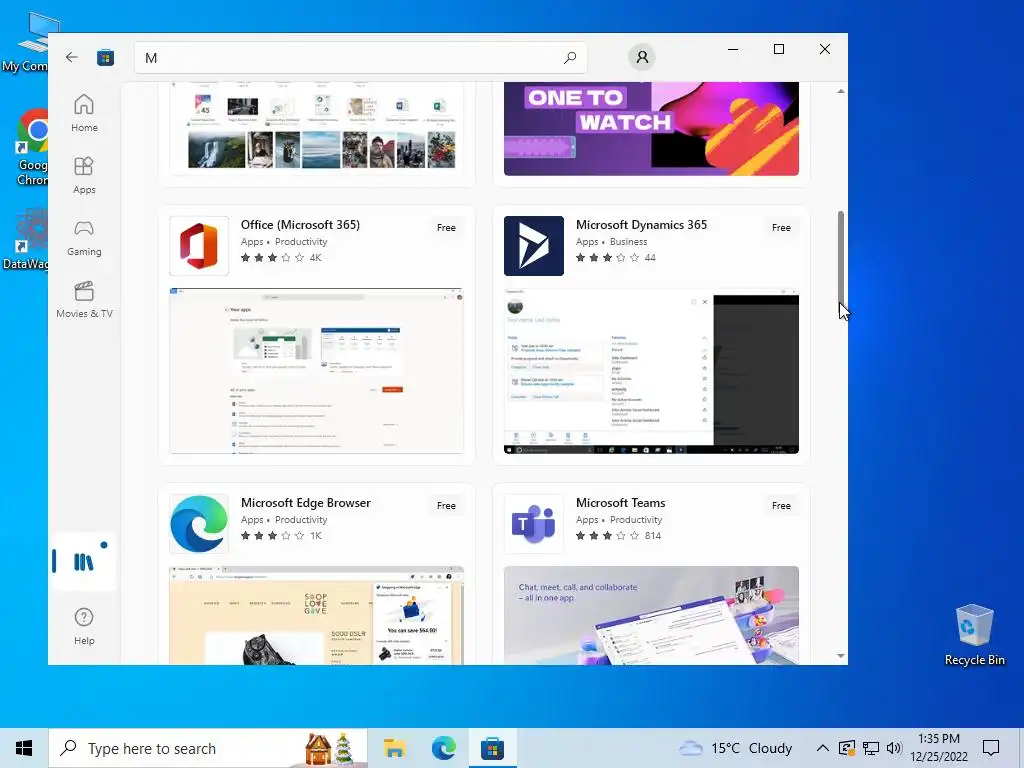Viewport: 1024px width, 768px height.
Task: Click the star rating of Office (Microsoft 365)
Action: coord(272,257)
